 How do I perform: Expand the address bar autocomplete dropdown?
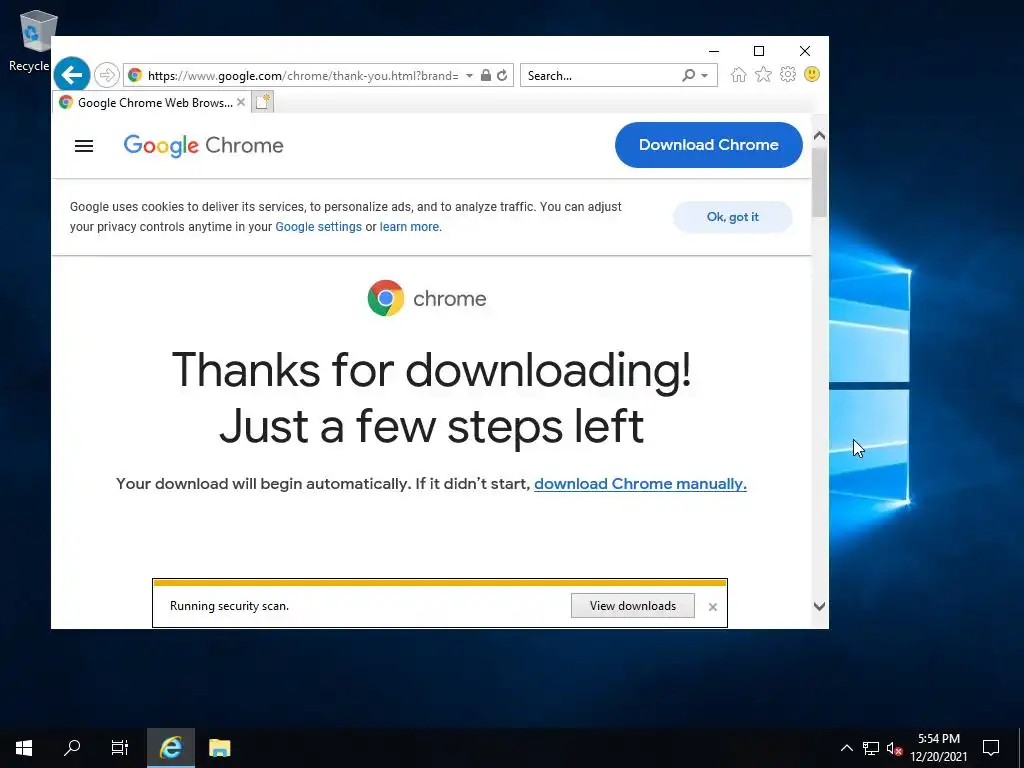[469, 76]
